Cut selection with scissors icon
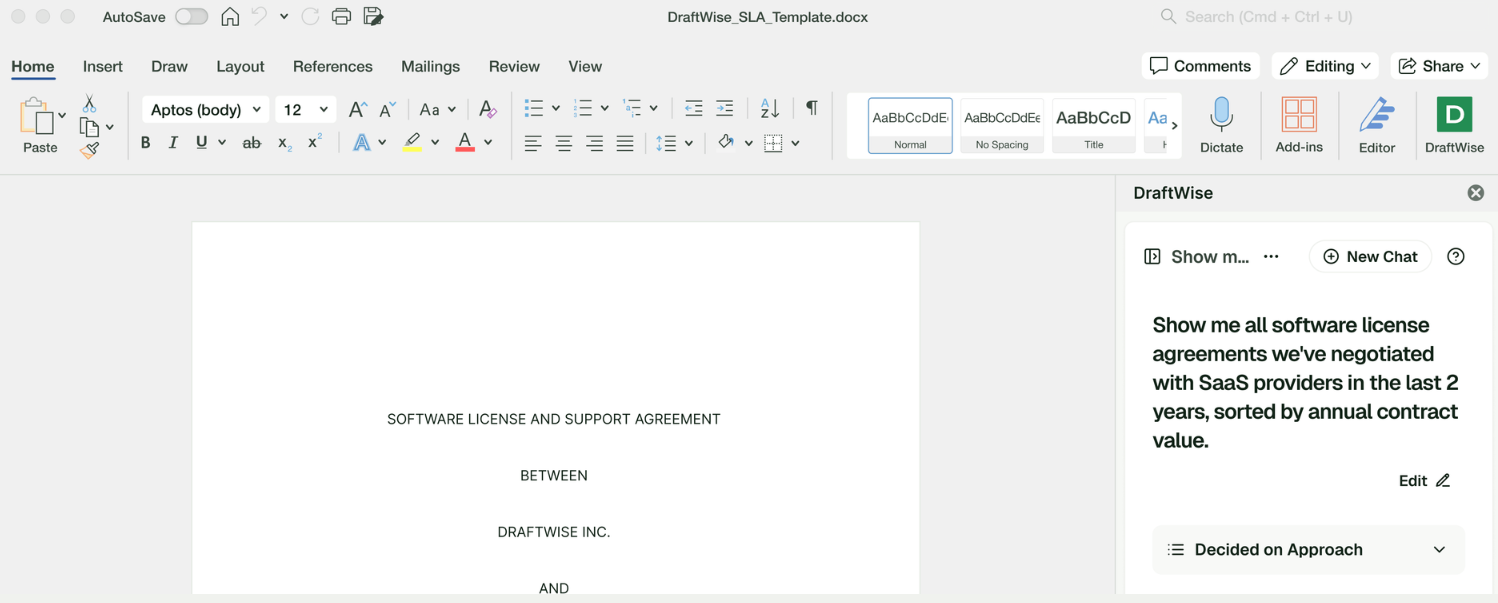 tap(89, 103)
